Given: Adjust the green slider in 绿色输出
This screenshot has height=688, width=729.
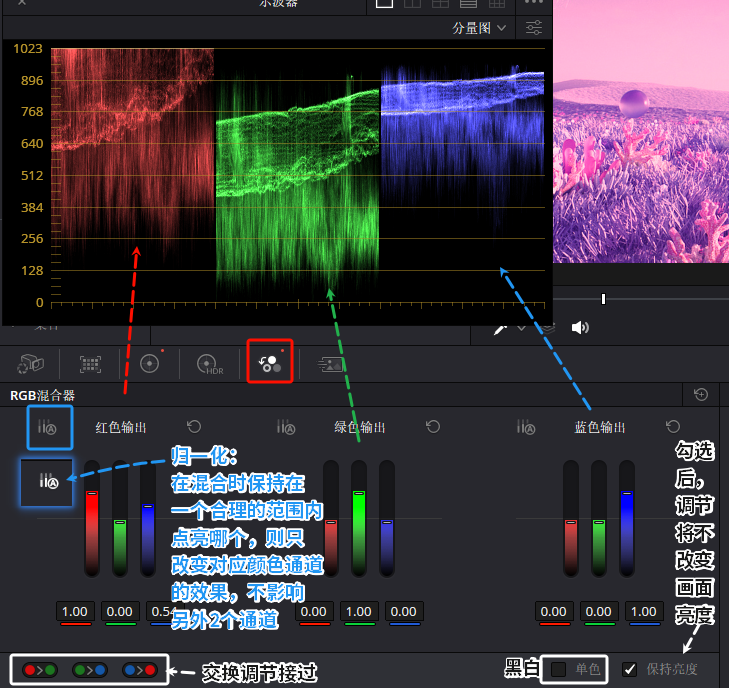Looking at the screenshot, I should coord(359,519).
